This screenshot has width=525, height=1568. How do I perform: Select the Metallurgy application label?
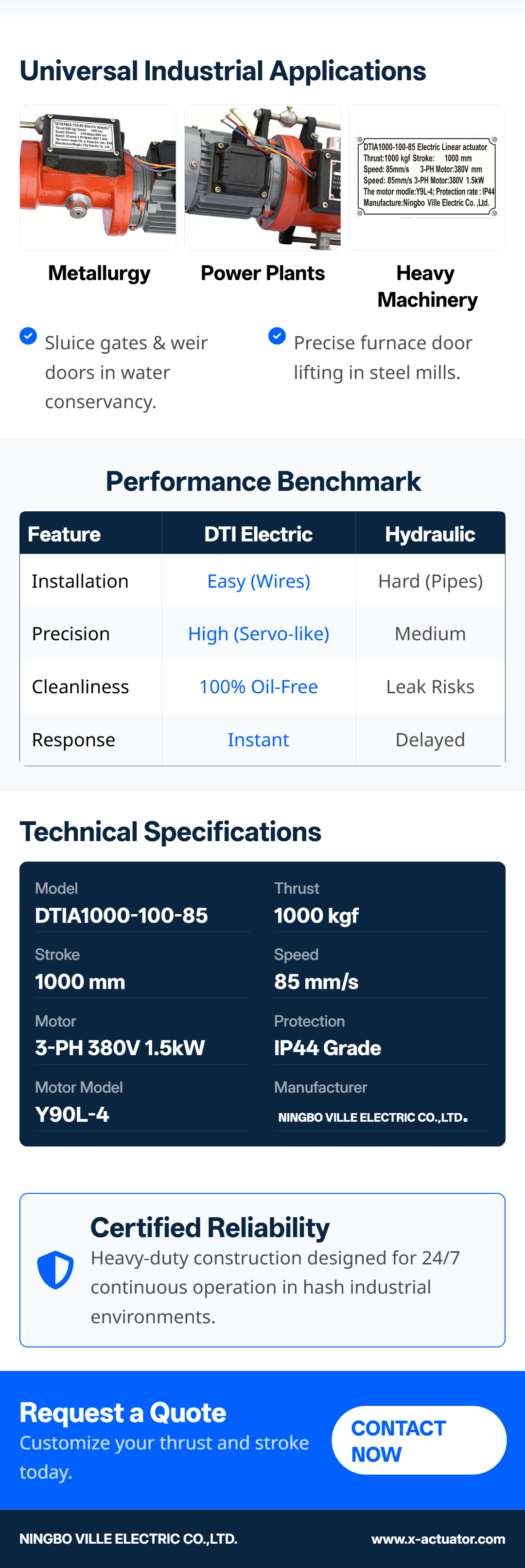99,273
